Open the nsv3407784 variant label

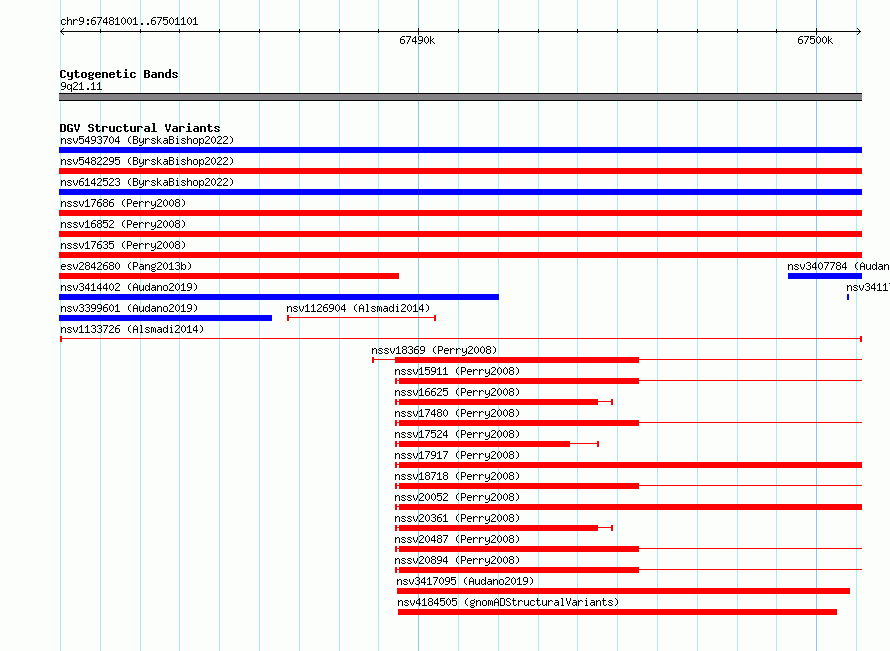(838, 266)
